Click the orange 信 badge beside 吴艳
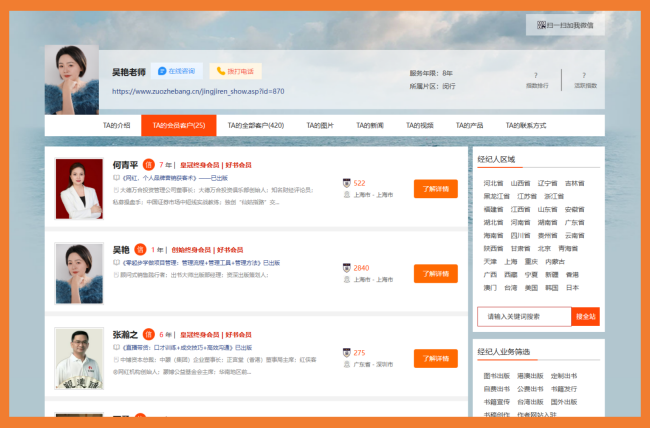This screenshot has height=428, width=650. tap(140, 249)
